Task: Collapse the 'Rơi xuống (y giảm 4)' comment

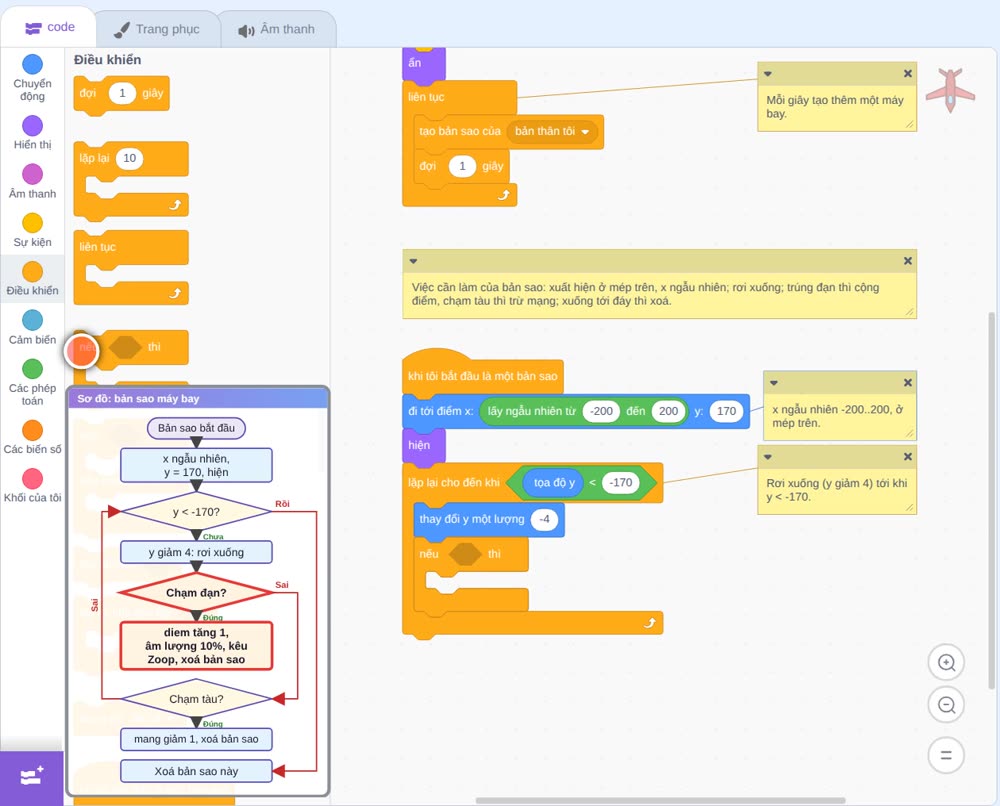Action: pyautogui.click(x=768, y=457)
